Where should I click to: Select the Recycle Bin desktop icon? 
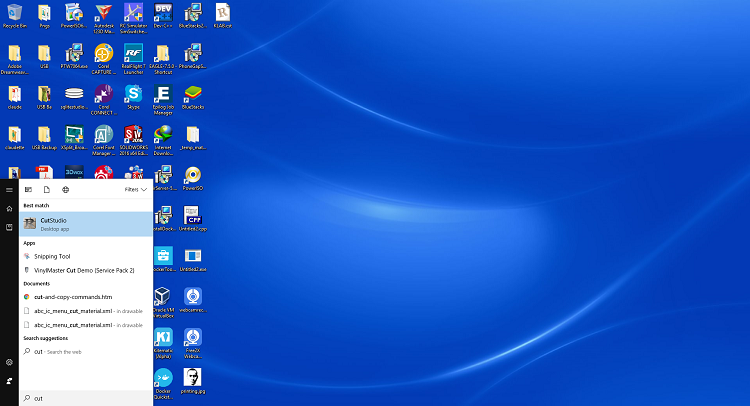(15, 16)
